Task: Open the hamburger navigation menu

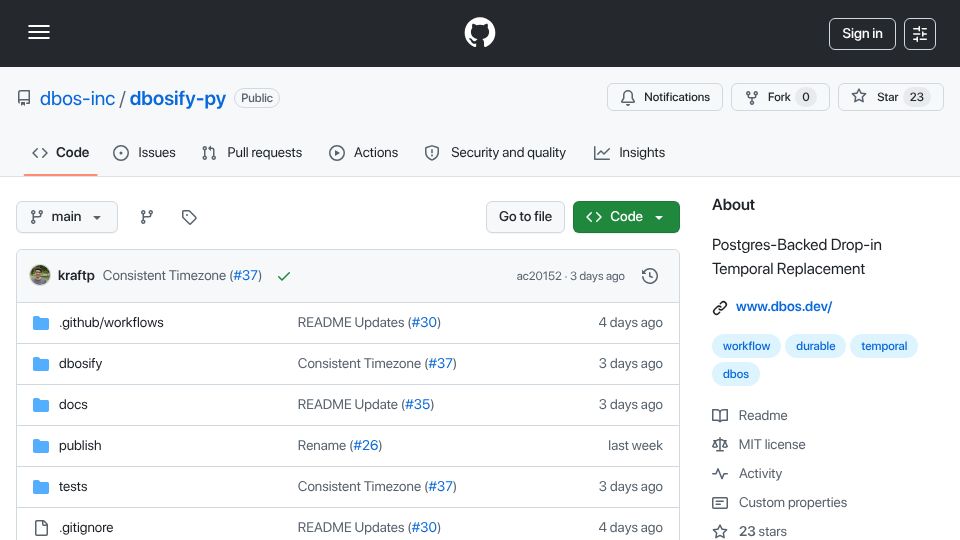Action: tap(39, 32)
